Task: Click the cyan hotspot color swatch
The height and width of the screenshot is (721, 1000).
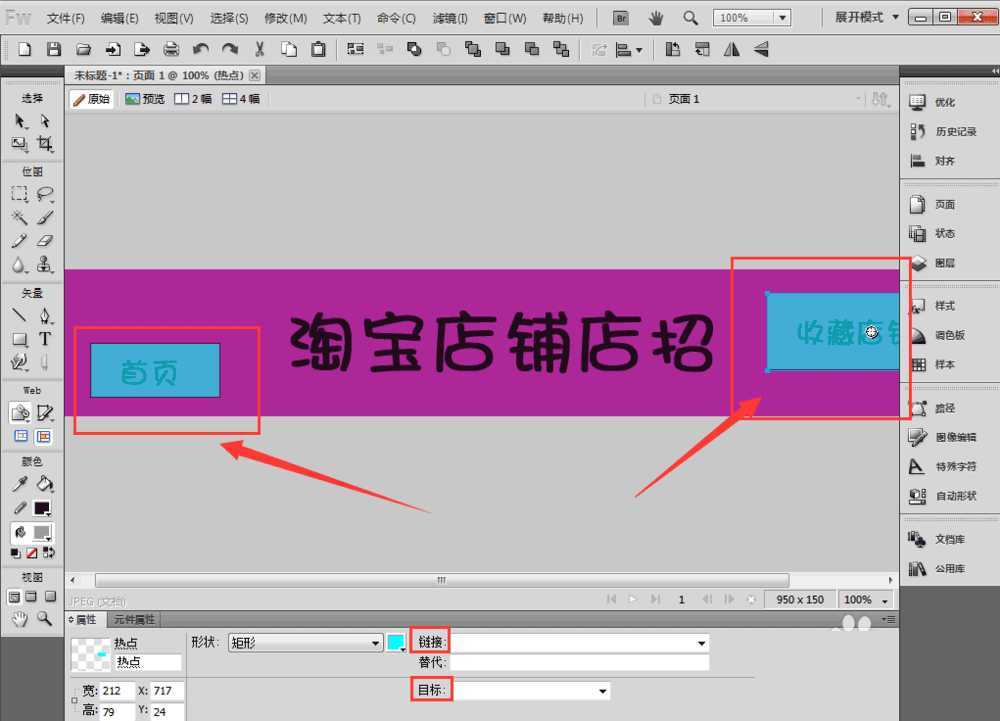Action: 396,643
